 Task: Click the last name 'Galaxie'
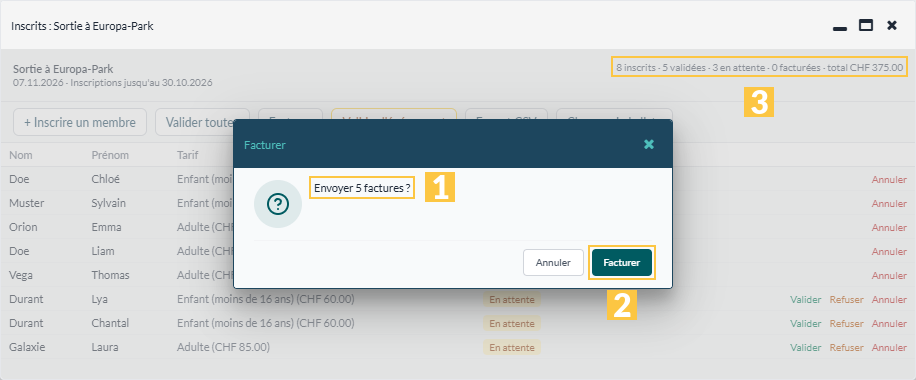[x=27, y=347]
